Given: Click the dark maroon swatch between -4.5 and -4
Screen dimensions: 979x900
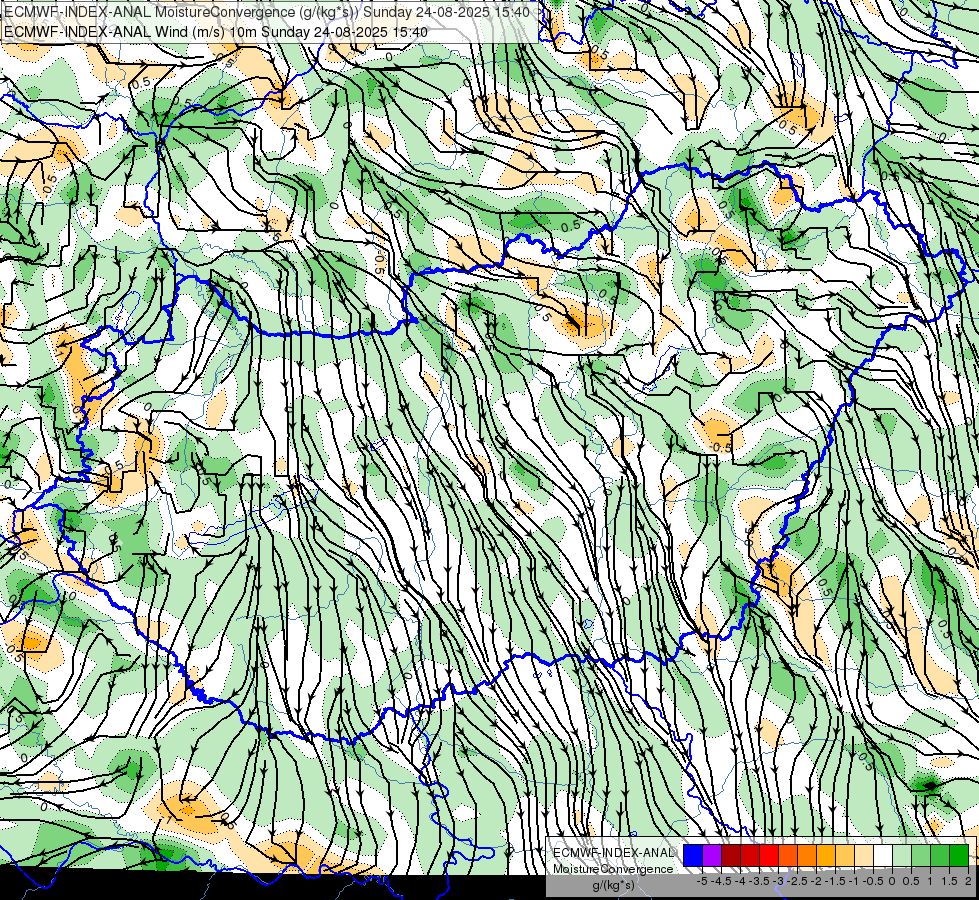Looking at the screenshot, I should point(731,856).
